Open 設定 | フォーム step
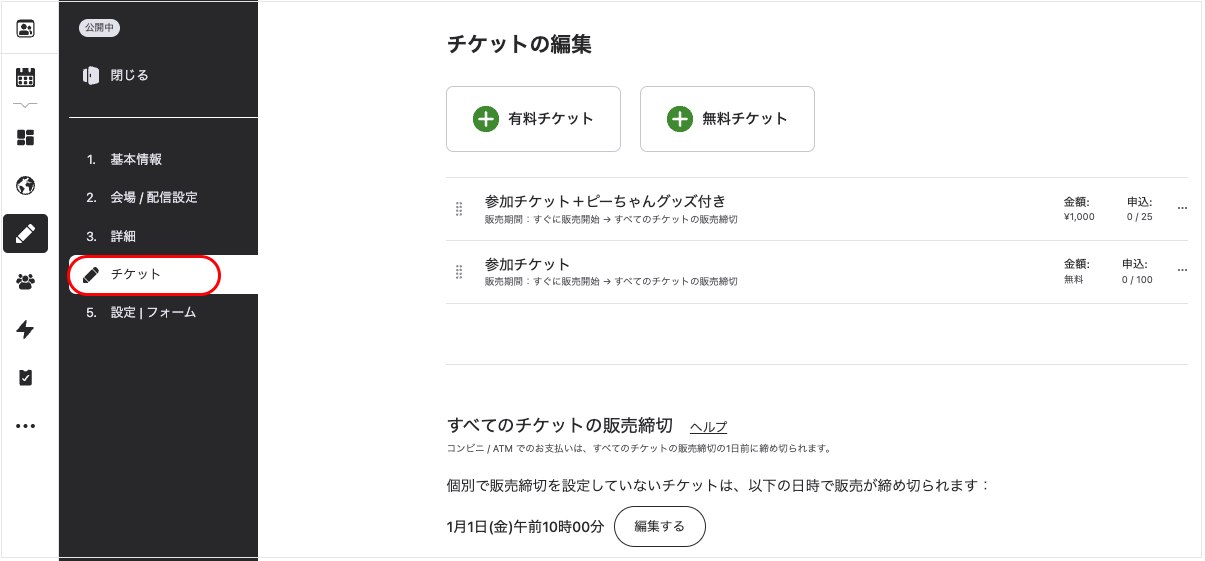Screen dimensions: 1205x561 pyautogui.click(x=141, y=312)
